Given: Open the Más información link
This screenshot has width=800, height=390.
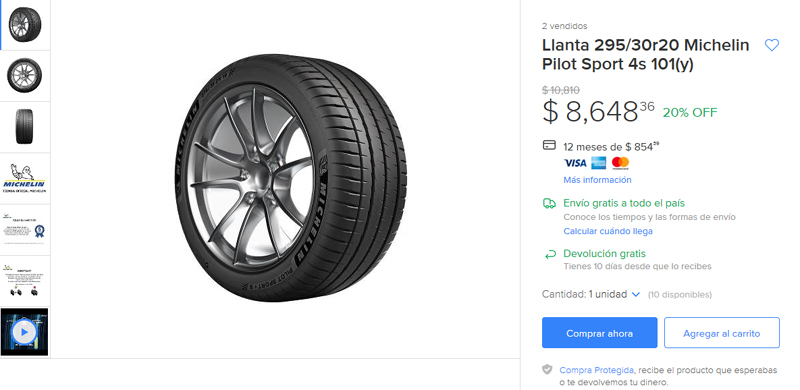Looking at the screenshot, I should point(597,180).
